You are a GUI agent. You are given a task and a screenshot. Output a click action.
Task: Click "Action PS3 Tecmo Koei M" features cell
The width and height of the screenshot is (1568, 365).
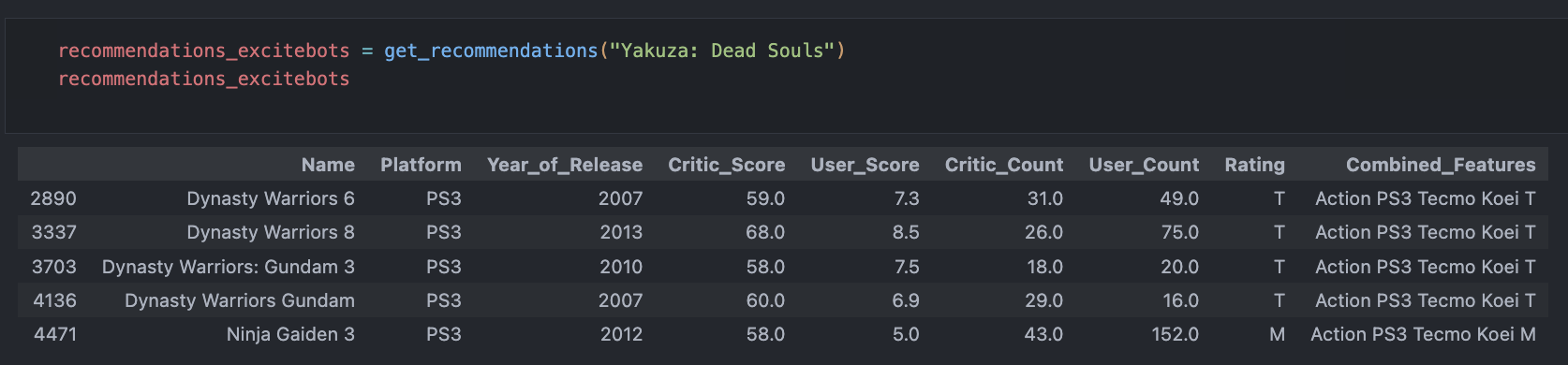pos(1423,334)
